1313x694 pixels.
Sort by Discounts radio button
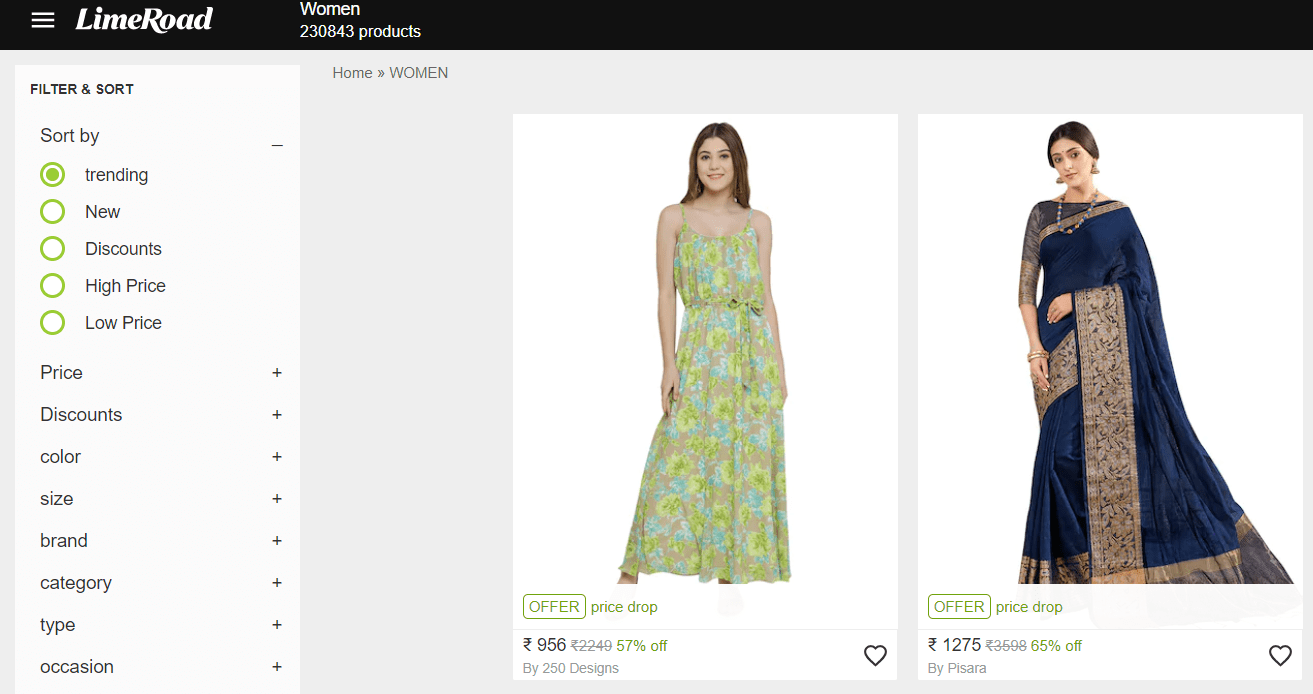pyautogui.click(x=53, y=249)
